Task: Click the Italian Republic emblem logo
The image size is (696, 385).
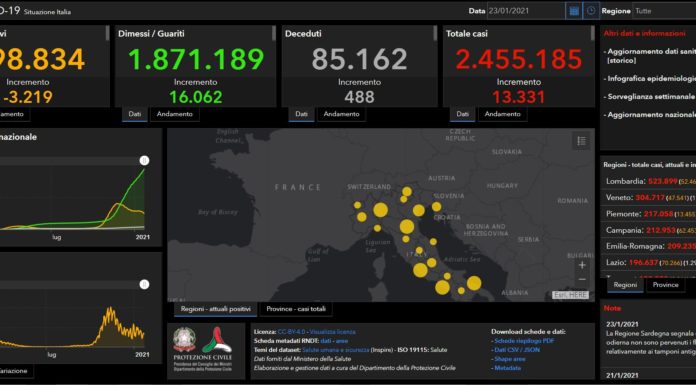Action: [184, 340]
